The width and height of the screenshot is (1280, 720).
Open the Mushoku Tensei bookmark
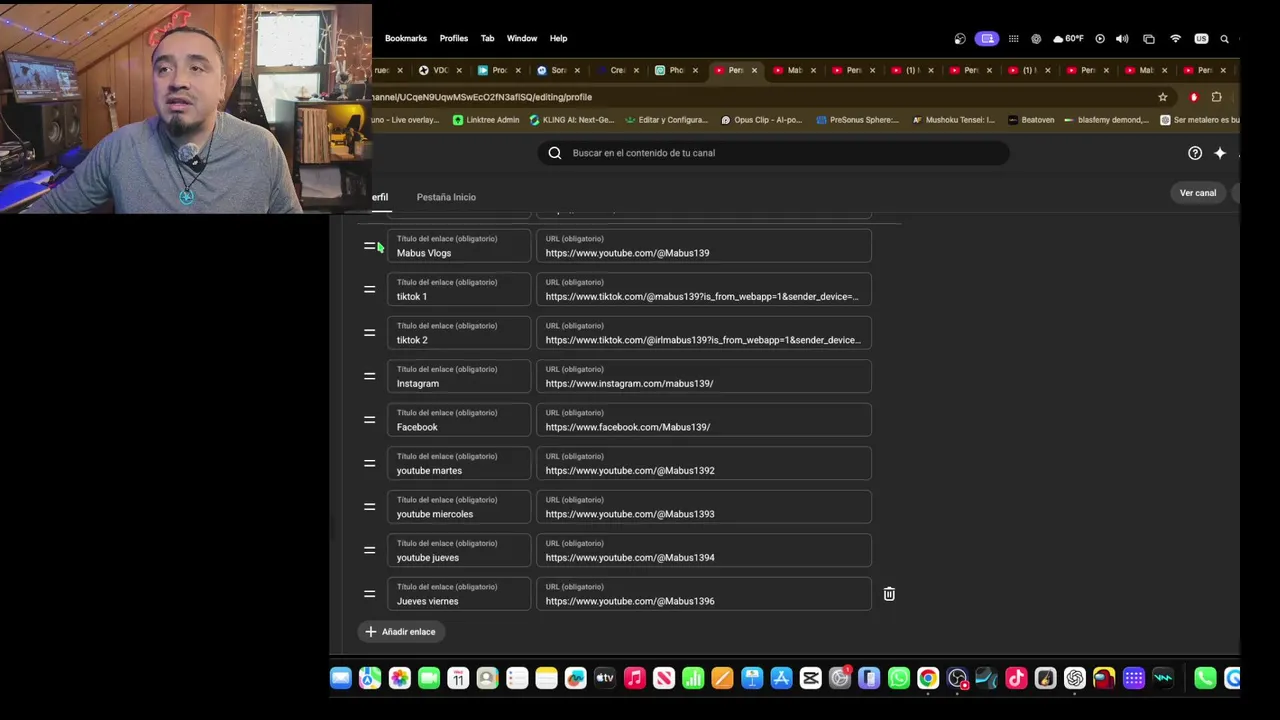tap(953, 120)
